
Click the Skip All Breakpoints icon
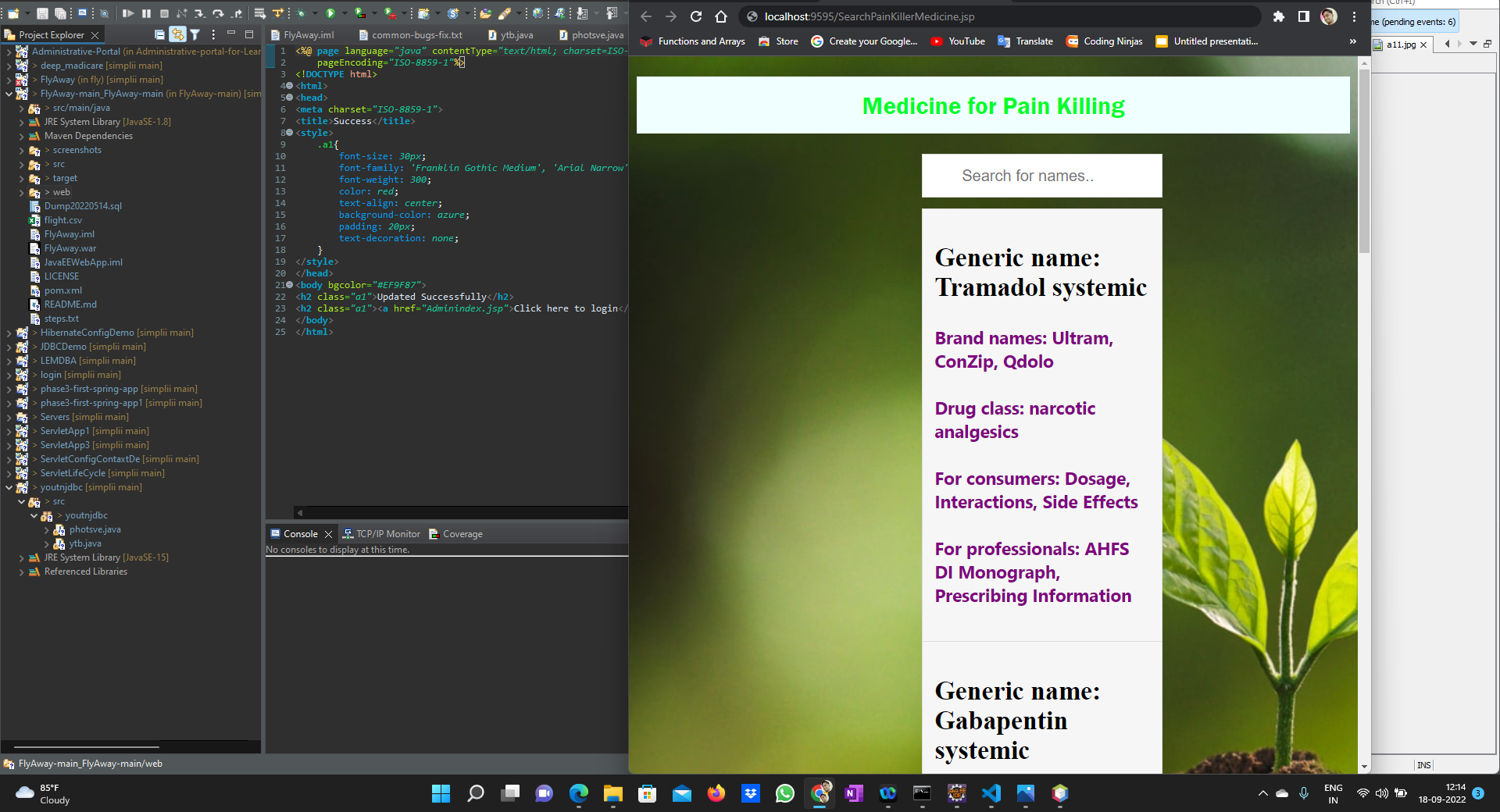point(105,12)
